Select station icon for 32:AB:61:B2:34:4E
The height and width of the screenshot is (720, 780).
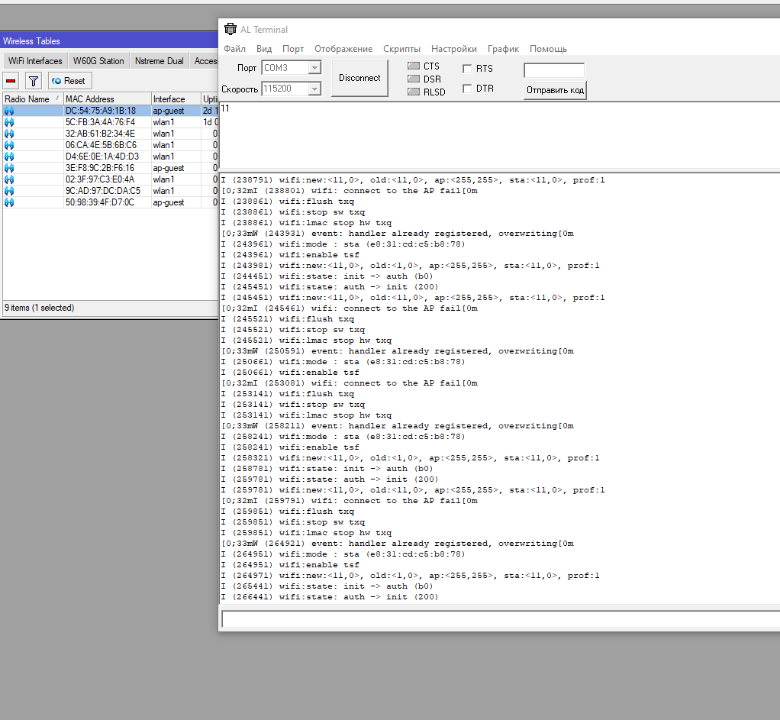point(9,134)
